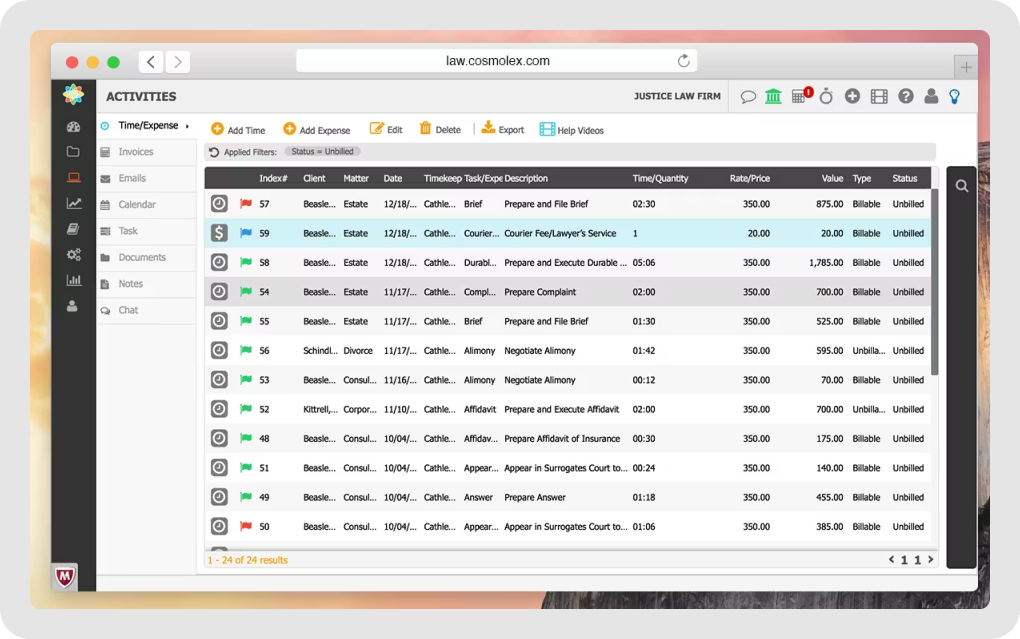This screenshot has height=639, width=1020.
Task: Click the plus quick-add icon in the header
Action: [852, 96]
